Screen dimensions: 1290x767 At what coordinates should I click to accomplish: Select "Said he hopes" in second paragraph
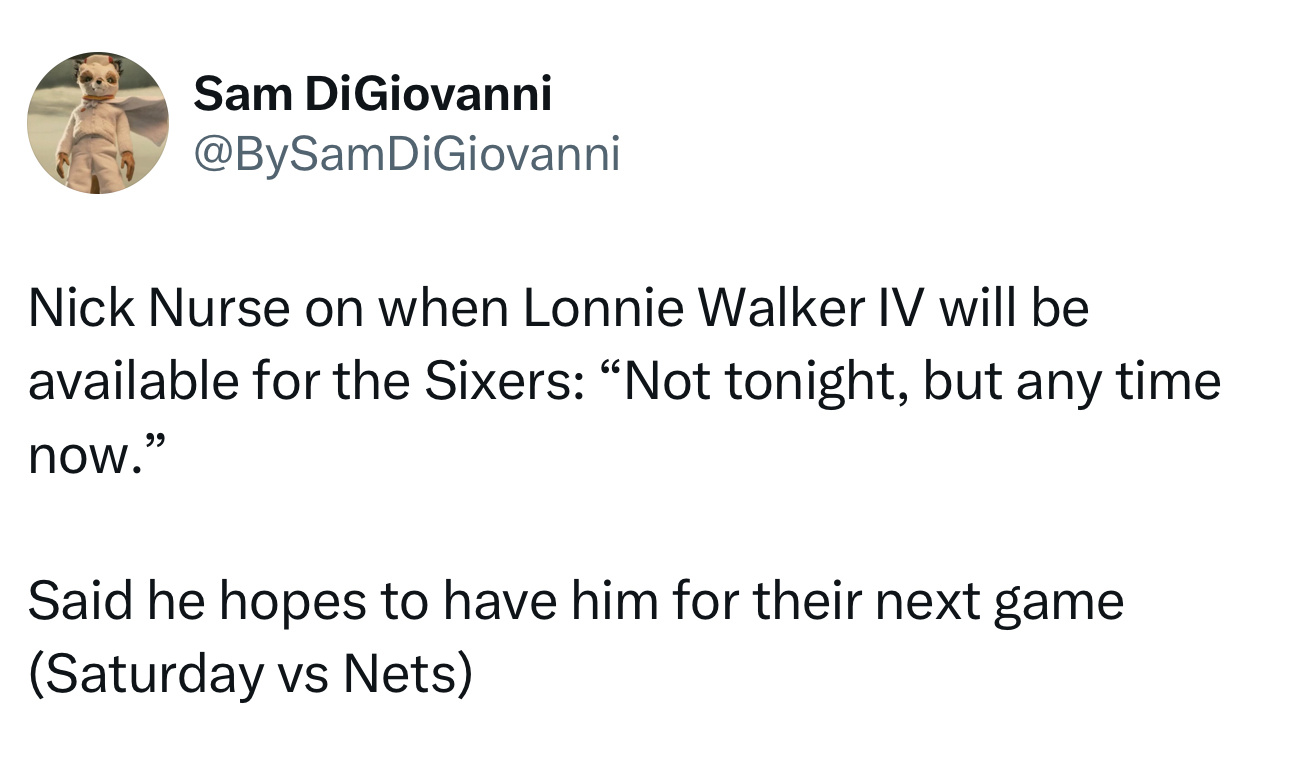(x=196, y=603)
